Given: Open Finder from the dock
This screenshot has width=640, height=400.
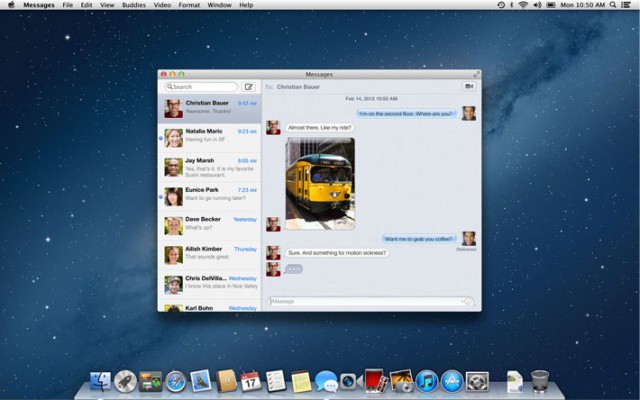Looking at the screenshot, I should pyautogui.click(x=100, y=381).
